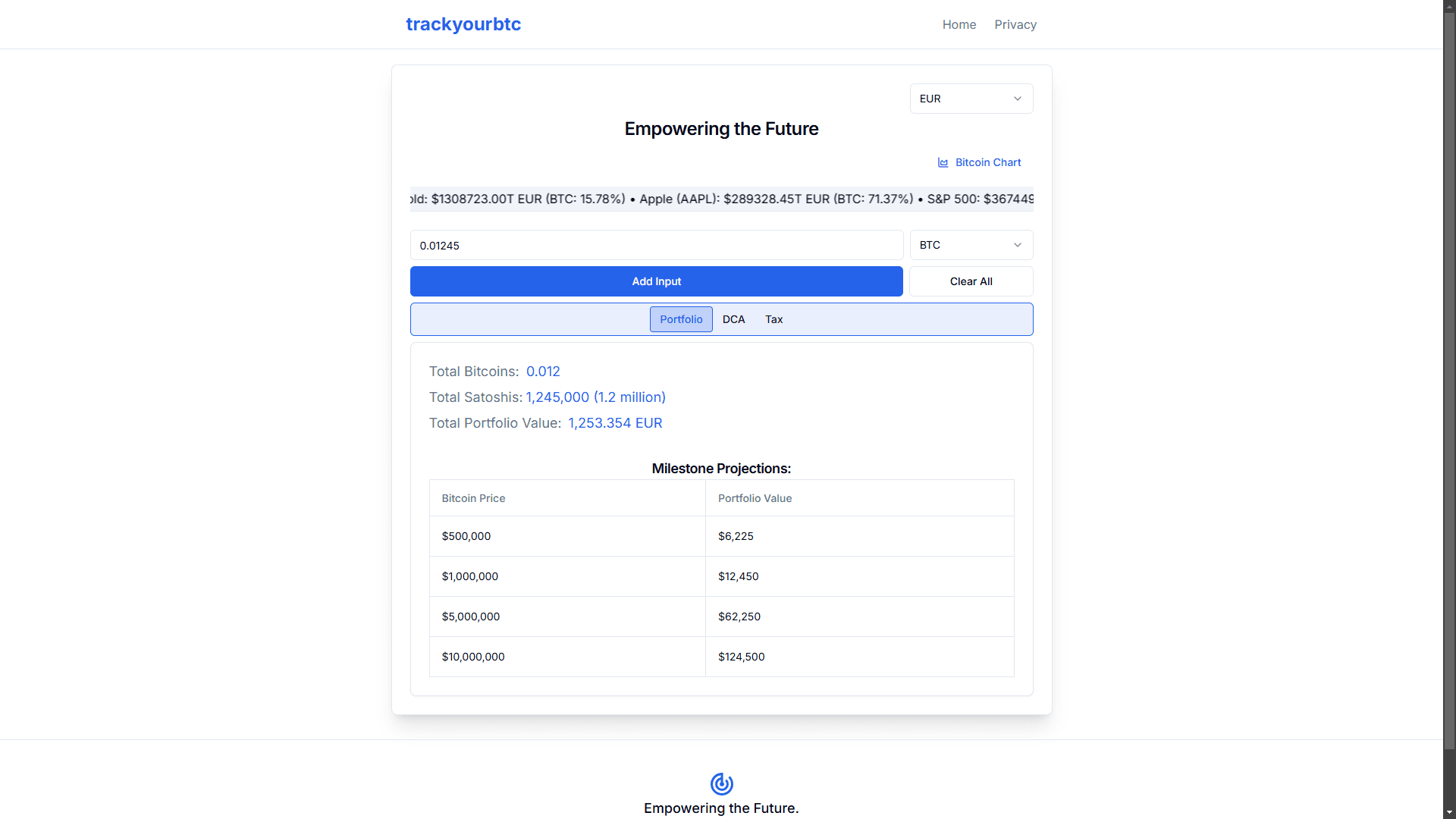Click the Empowering the Future title
Viewport: 1456px width, 819px height.
721,129
